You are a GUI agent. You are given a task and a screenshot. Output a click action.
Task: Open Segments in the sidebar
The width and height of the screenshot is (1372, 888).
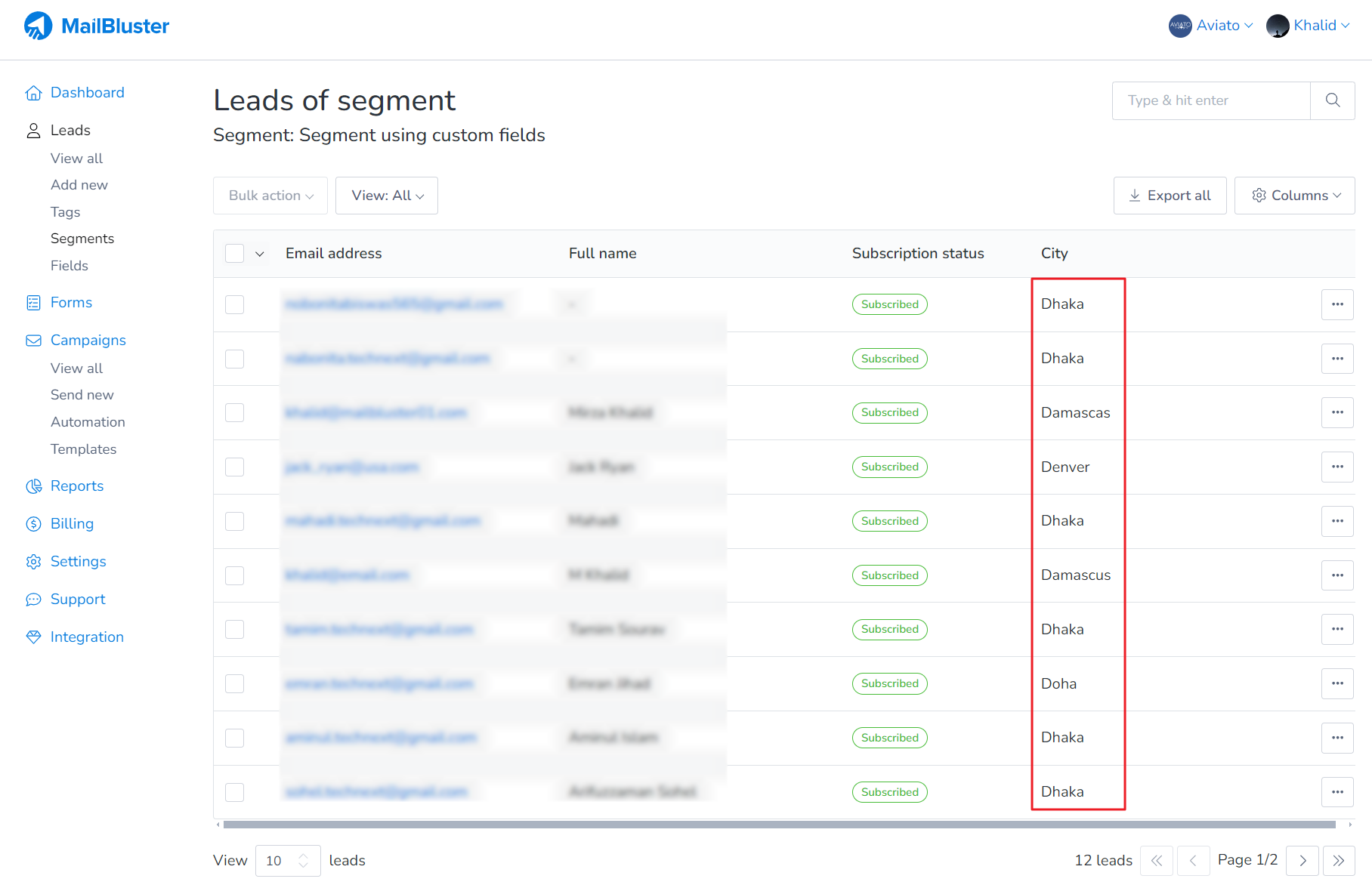tap(82, 239)
